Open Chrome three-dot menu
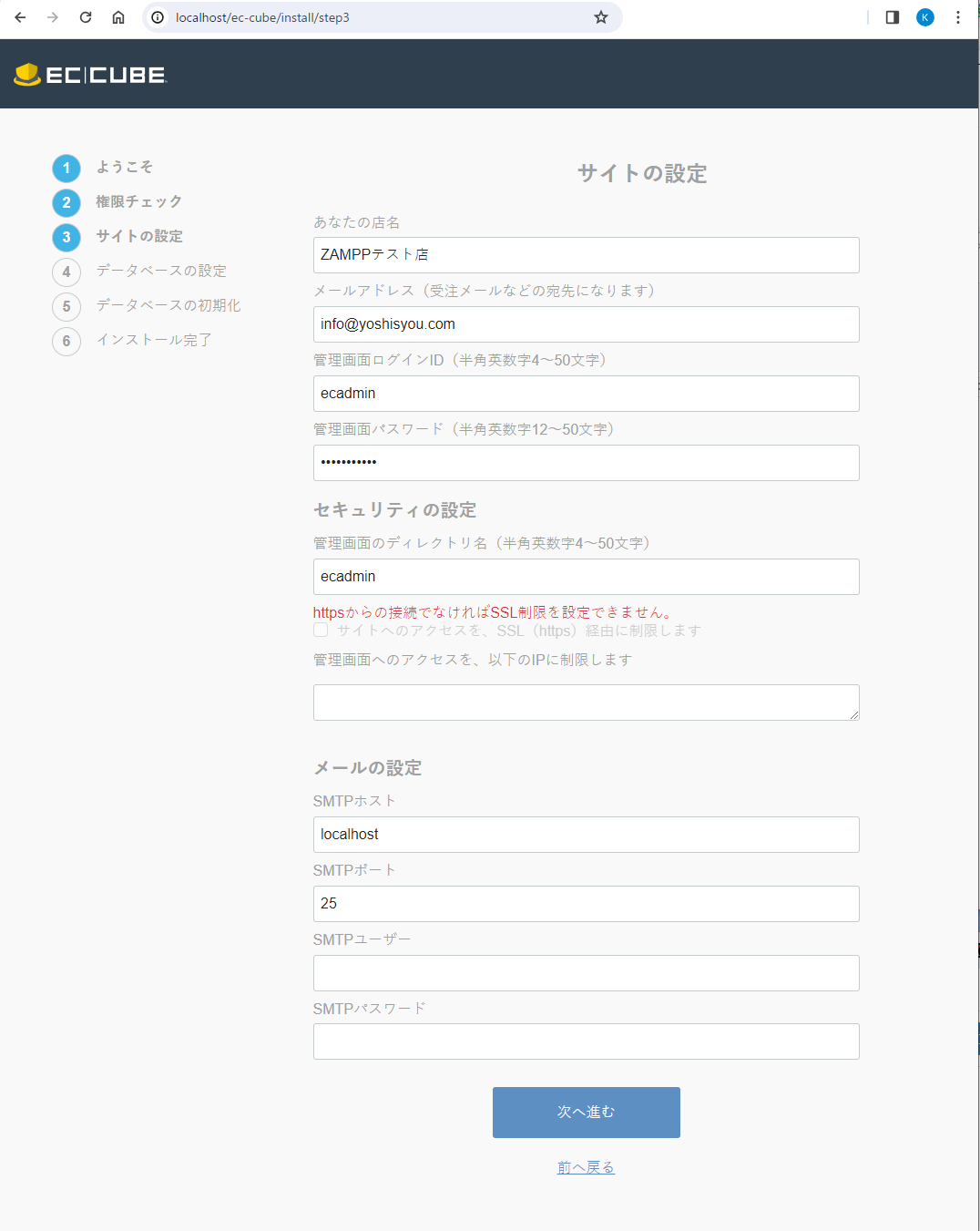The width and height of the screenshot is (980, 1231). tap(958, 17)
